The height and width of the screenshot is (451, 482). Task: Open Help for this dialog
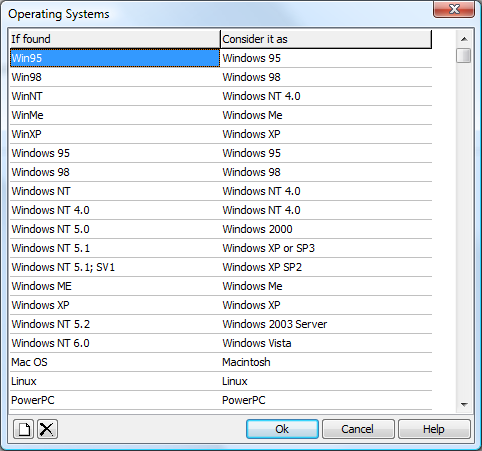[x=434, y=429]
